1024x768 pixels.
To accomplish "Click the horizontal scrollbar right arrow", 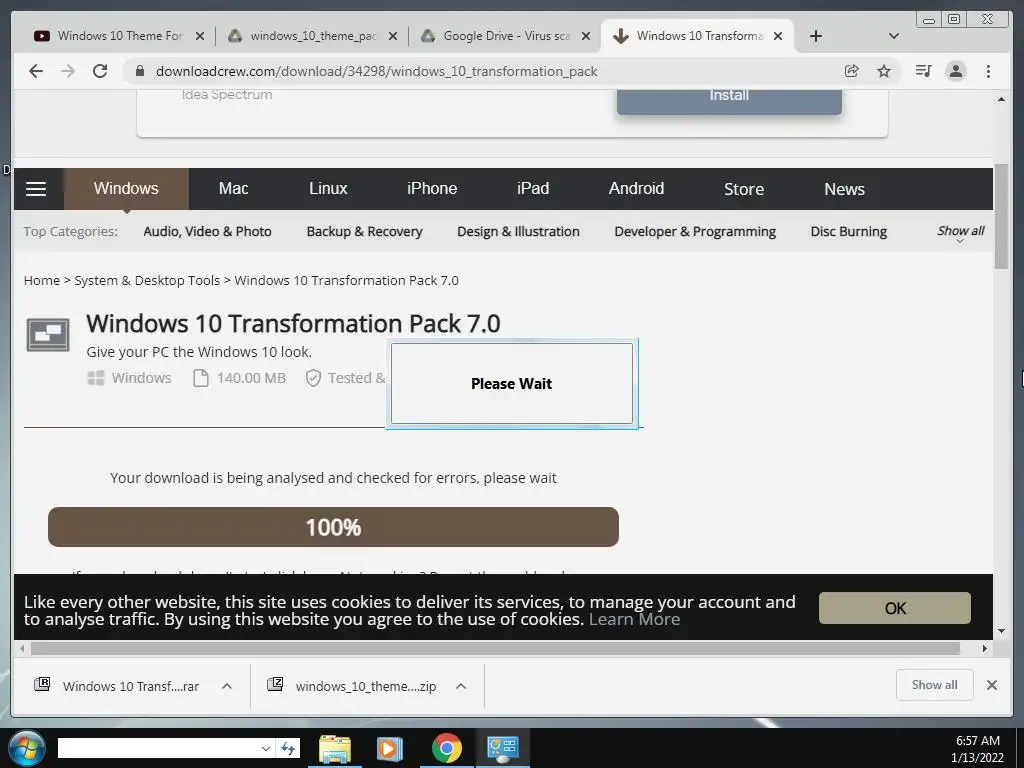I will pos(985,648).
